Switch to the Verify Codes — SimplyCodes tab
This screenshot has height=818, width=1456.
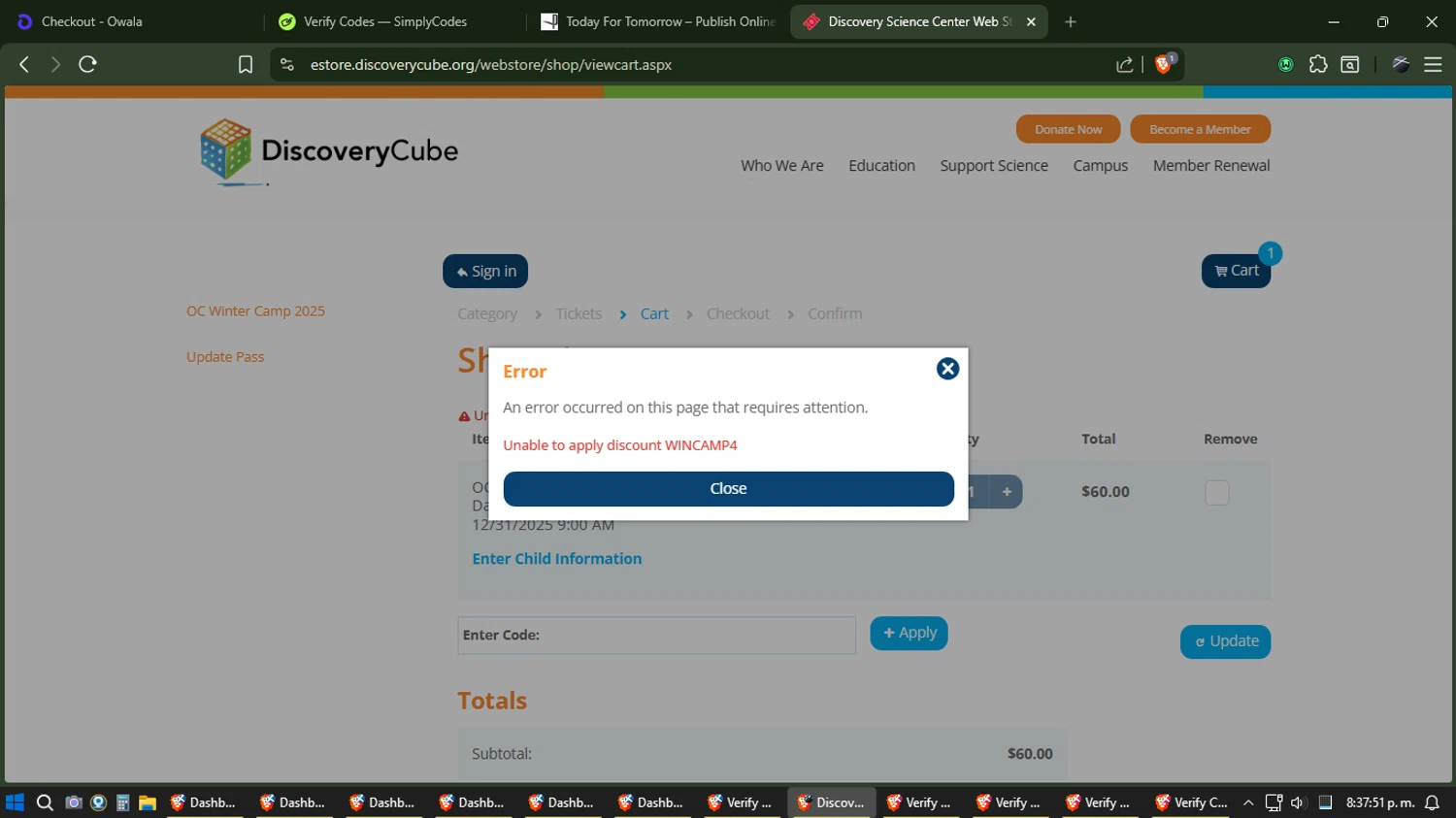pos(395,21)
